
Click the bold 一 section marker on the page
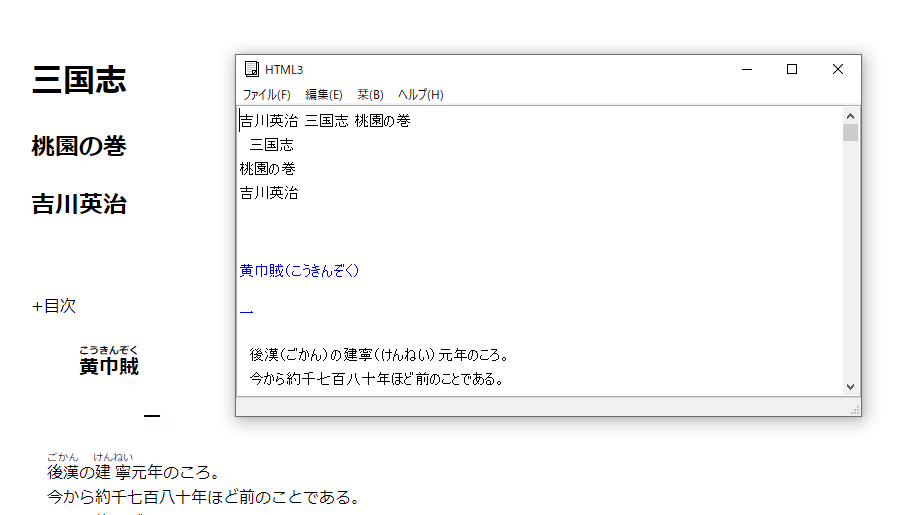click(x=152, y=415)
